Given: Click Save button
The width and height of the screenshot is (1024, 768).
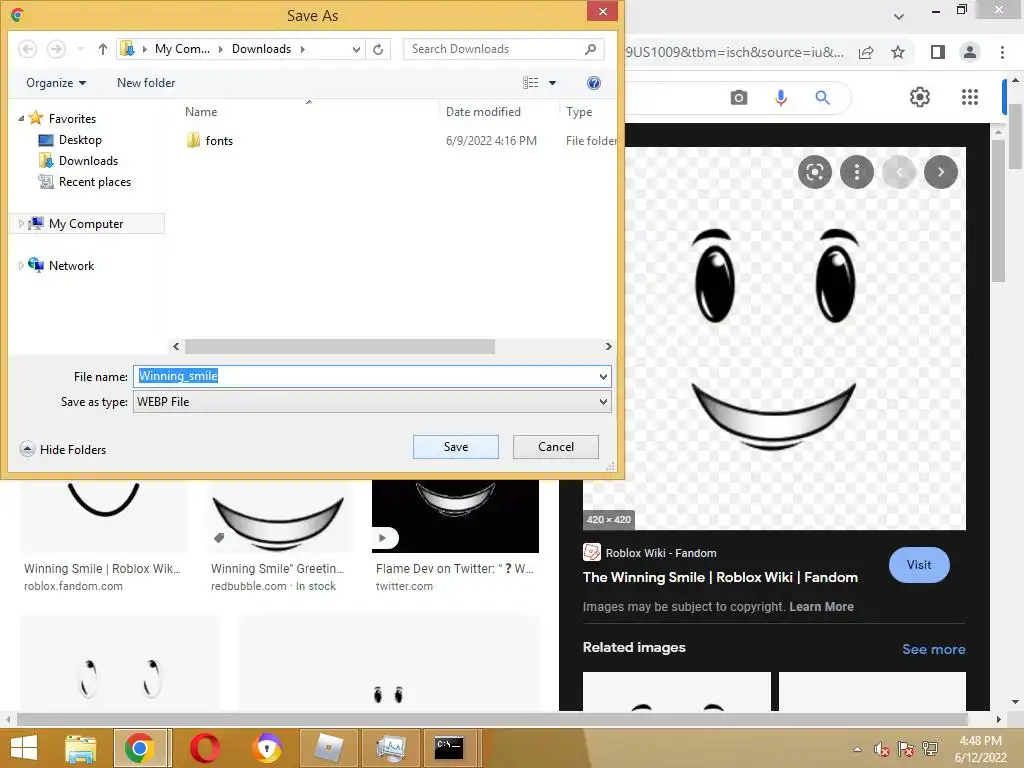Looking at the screenshot, I should tap(456, 447).
